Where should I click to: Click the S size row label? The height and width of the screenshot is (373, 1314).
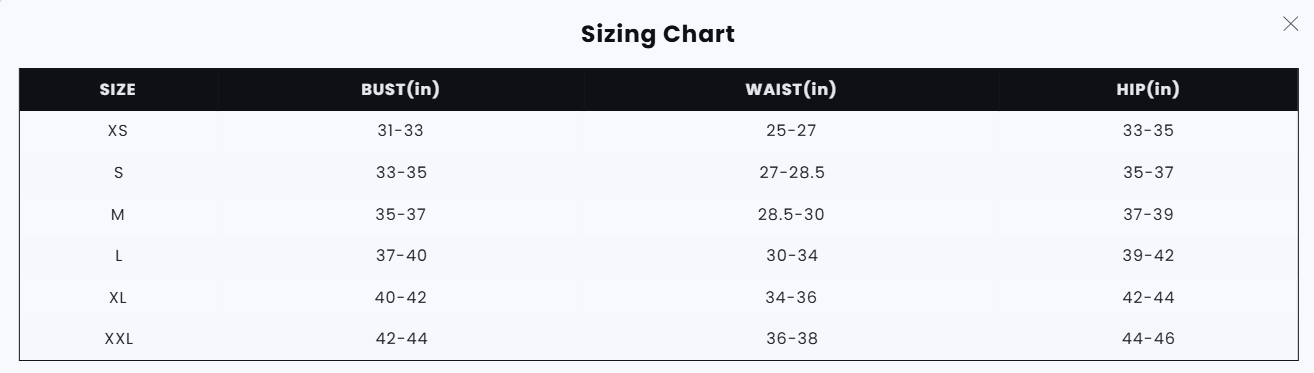click(118, 173)
